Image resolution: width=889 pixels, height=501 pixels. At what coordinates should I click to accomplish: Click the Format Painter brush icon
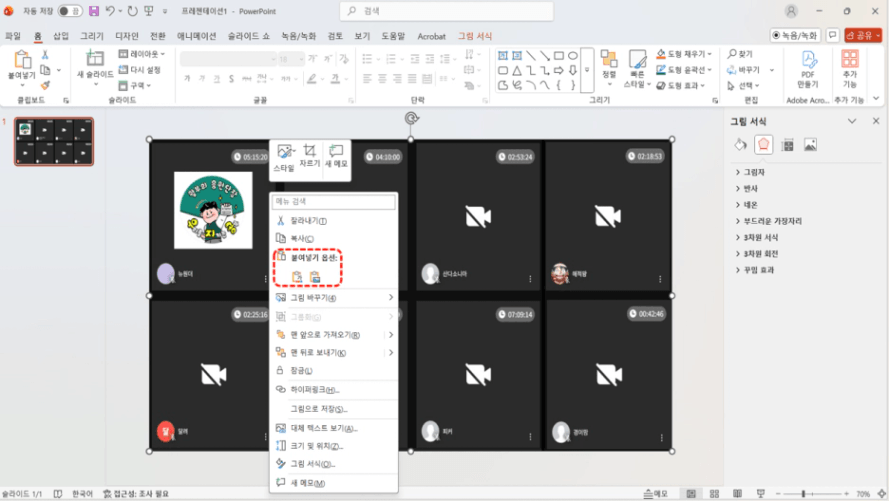[45, 86]
